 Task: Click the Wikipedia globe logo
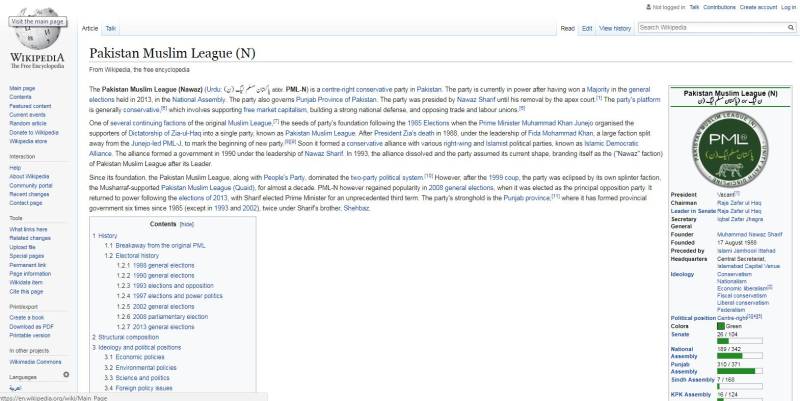click(37, 29)
